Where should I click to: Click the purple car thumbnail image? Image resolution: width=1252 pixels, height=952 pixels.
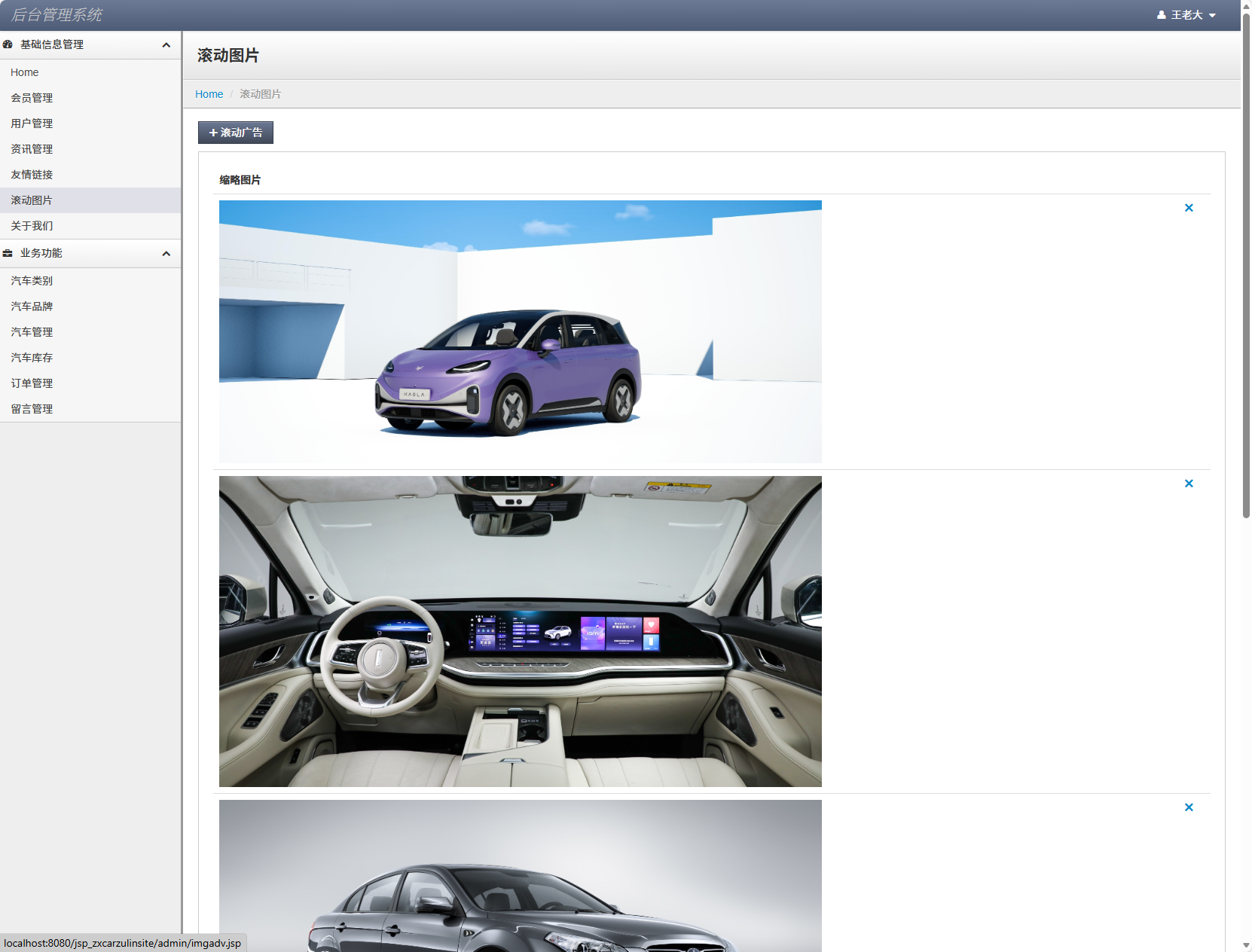pos(520,331)
